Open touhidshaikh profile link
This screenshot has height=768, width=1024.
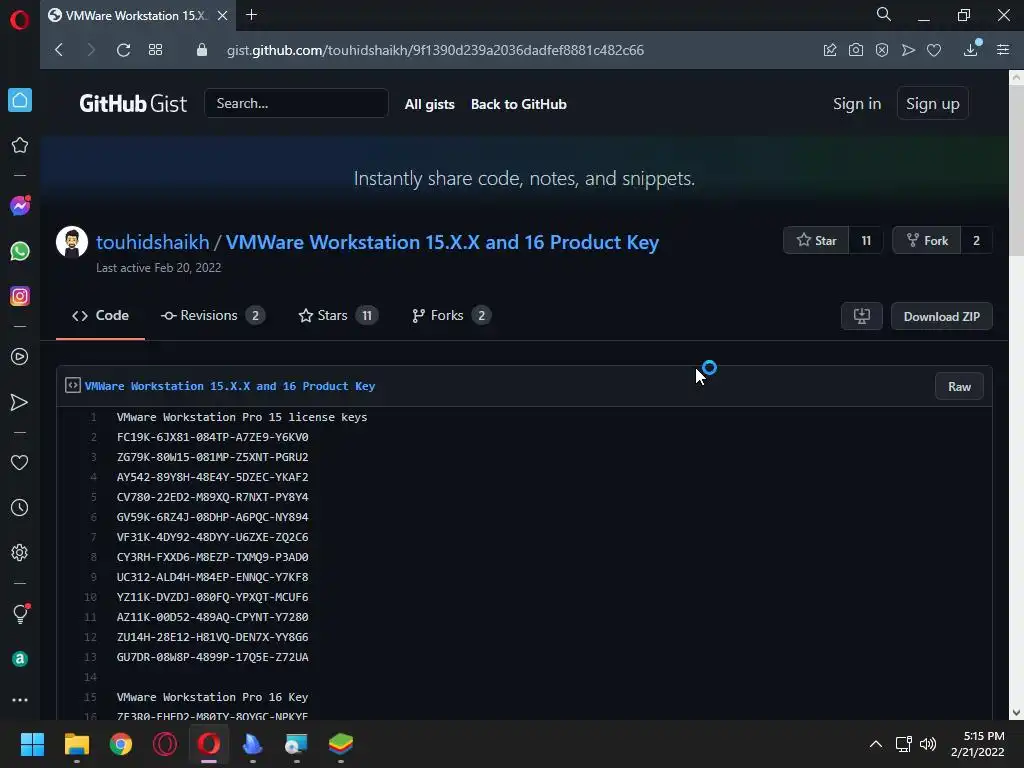pyautogui.click(x=153, y=242)
